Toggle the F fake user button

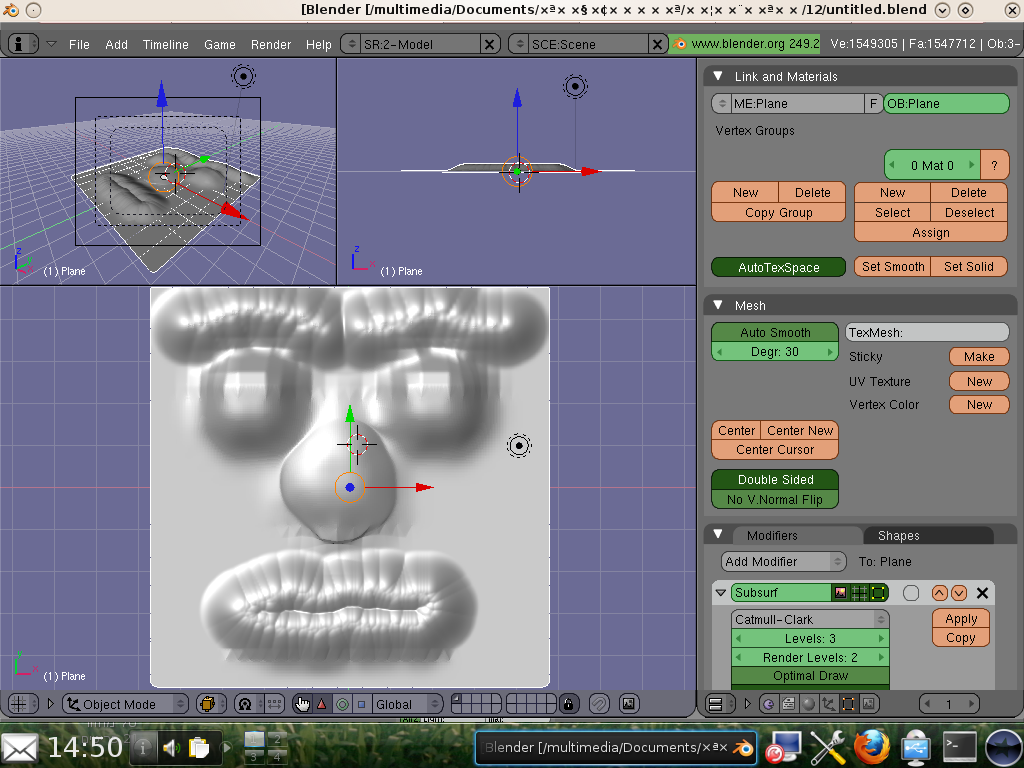pyautogui.click(x=873, y=104)
